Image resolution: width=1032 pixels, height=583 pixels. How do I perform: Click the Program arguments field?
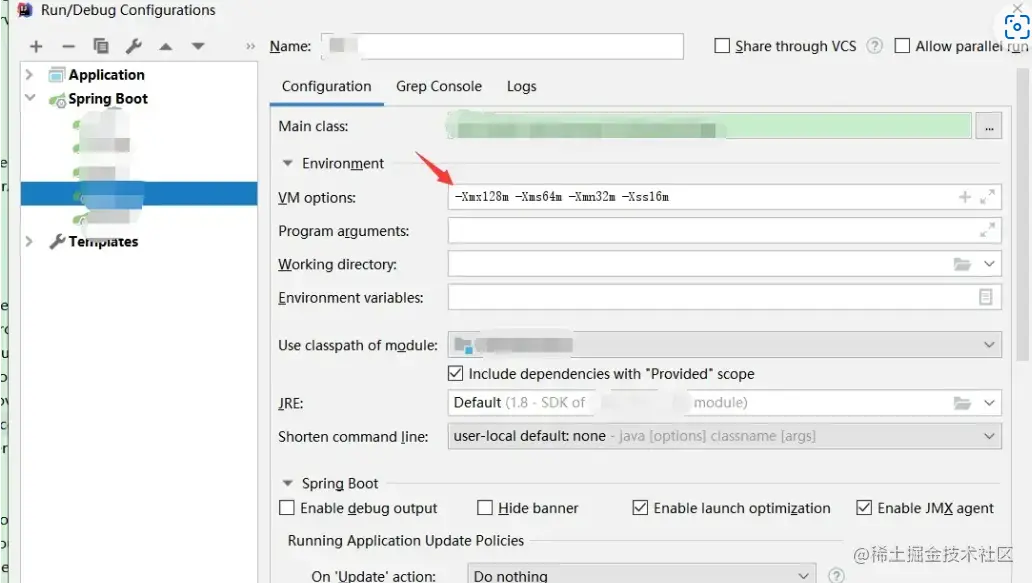pos(725,230)
